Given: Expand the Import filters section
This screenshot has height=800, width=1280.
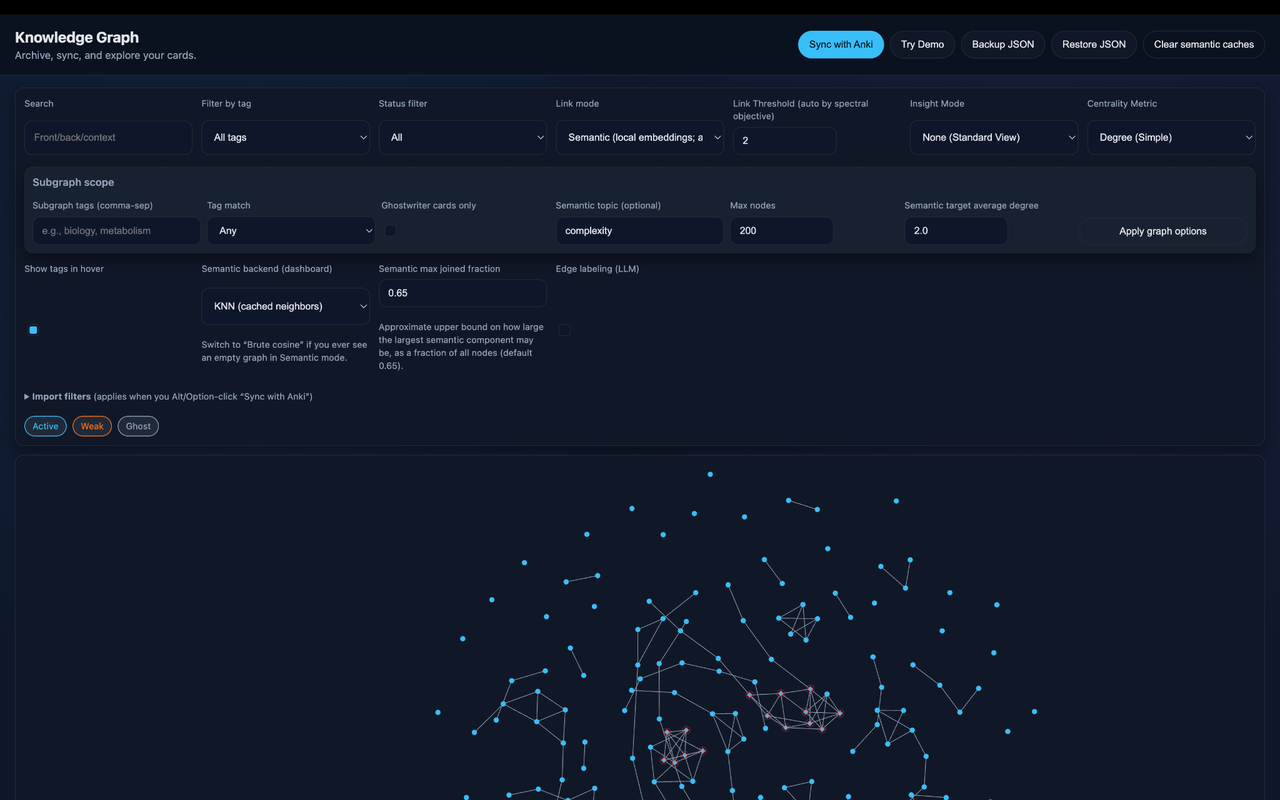Looking at the screenshot, I should pos(61,397).
